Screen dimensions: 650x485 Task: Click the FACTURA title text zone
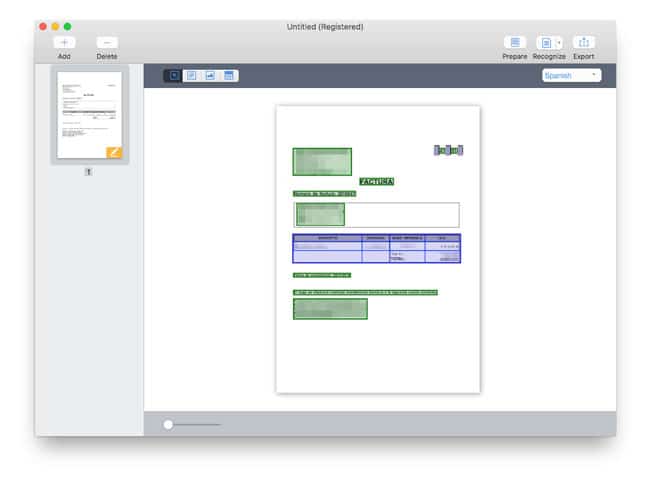point(376,182)
